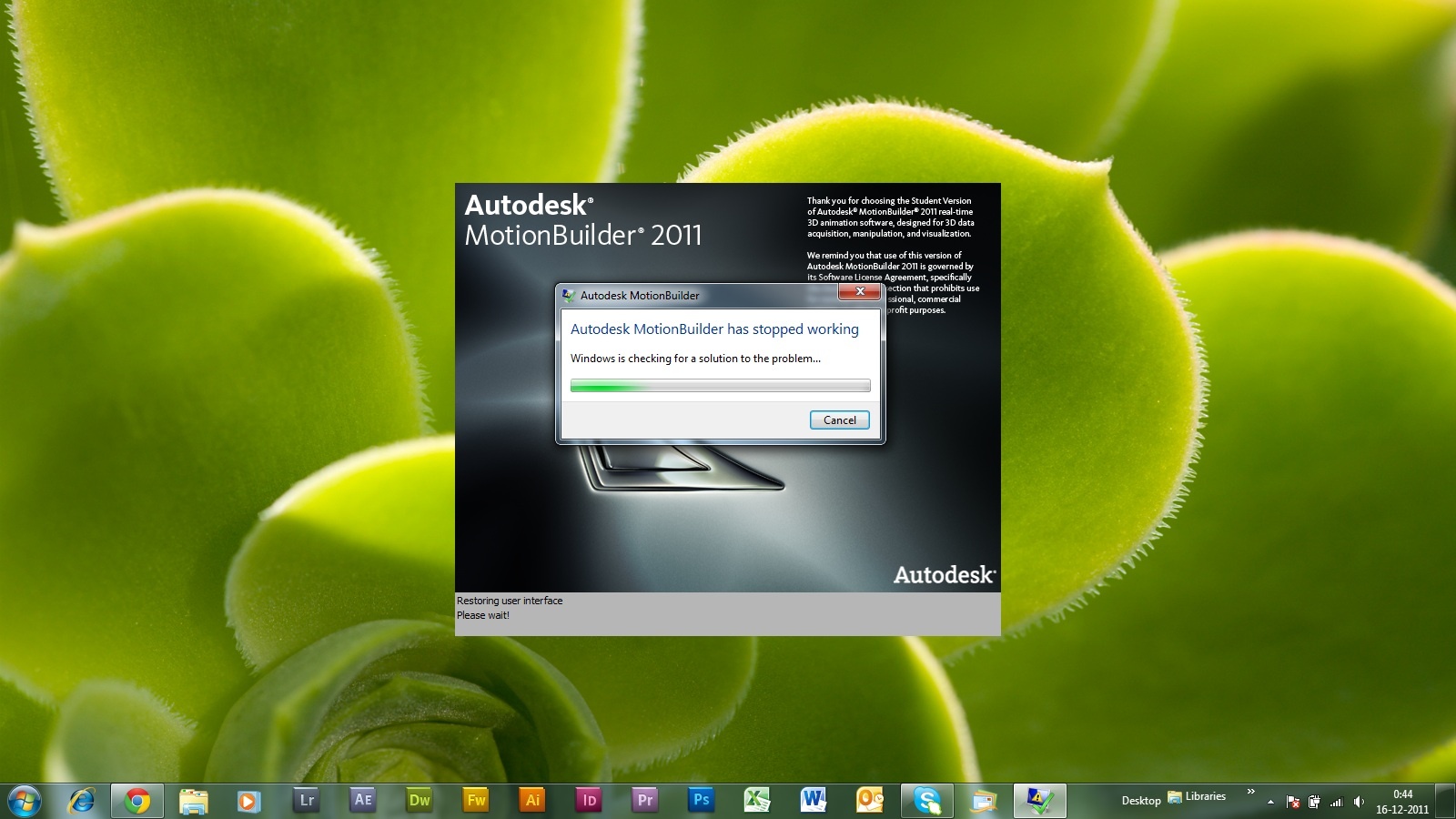Click the Autodesk logo on the splash screen
Screen dimensions: 1456x819
(945, 574)
